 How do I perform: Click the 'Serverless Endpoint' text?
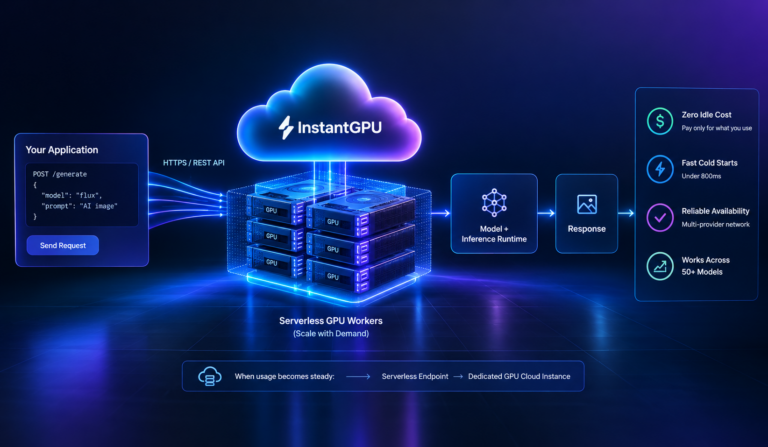click(415, 376)
